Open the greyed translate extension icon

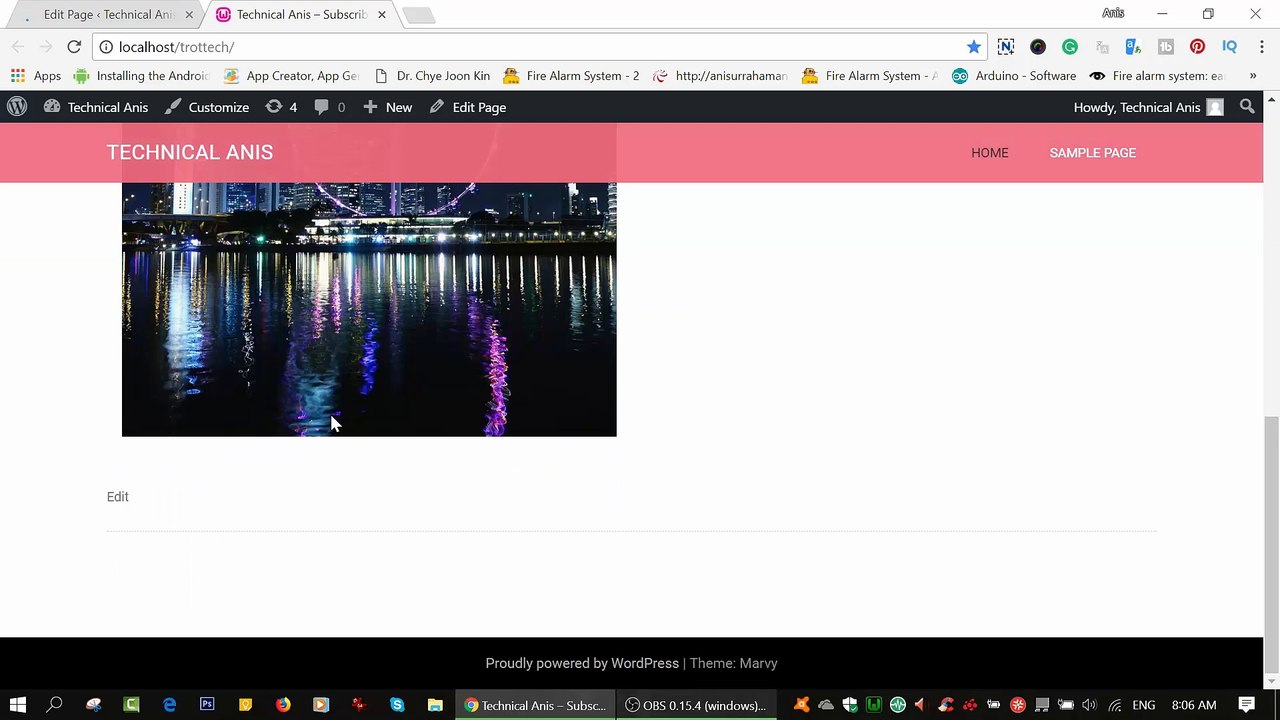coord(1102,47)
